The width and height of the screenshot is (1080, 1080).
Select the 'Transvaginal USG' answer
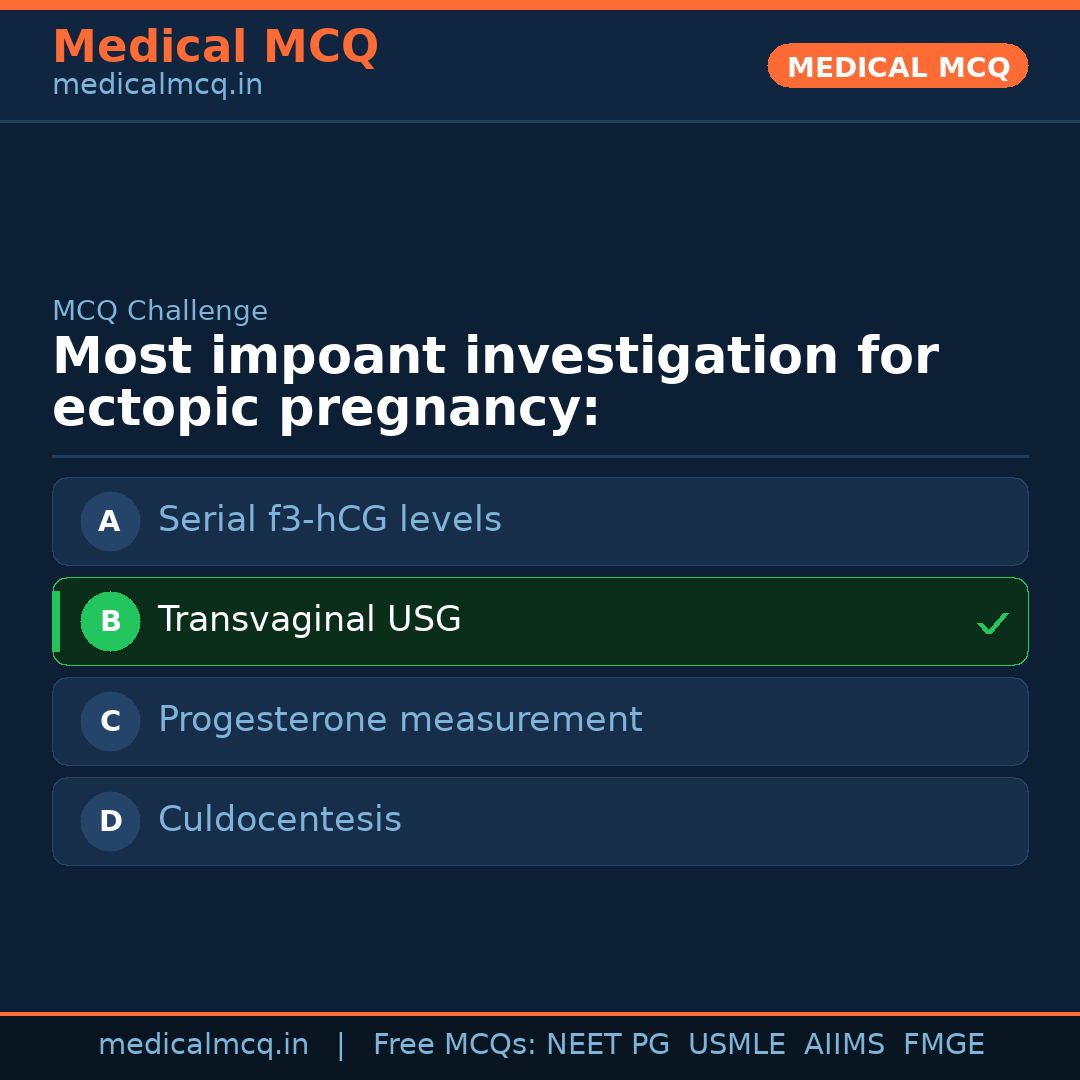point(310,620)
